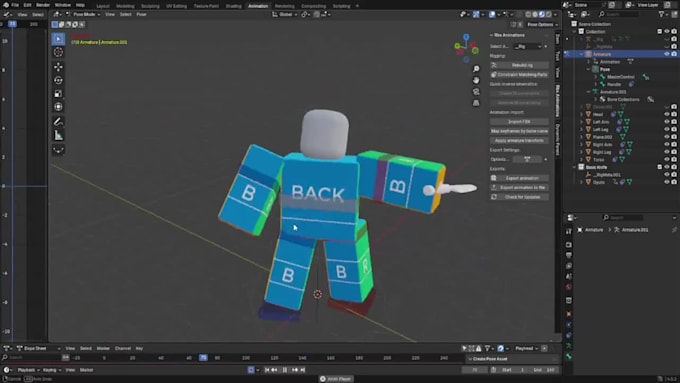This screenshot has width=680, height=383.
Task: Hide the Right Leg object eye icon
Action: click(667, 152)
